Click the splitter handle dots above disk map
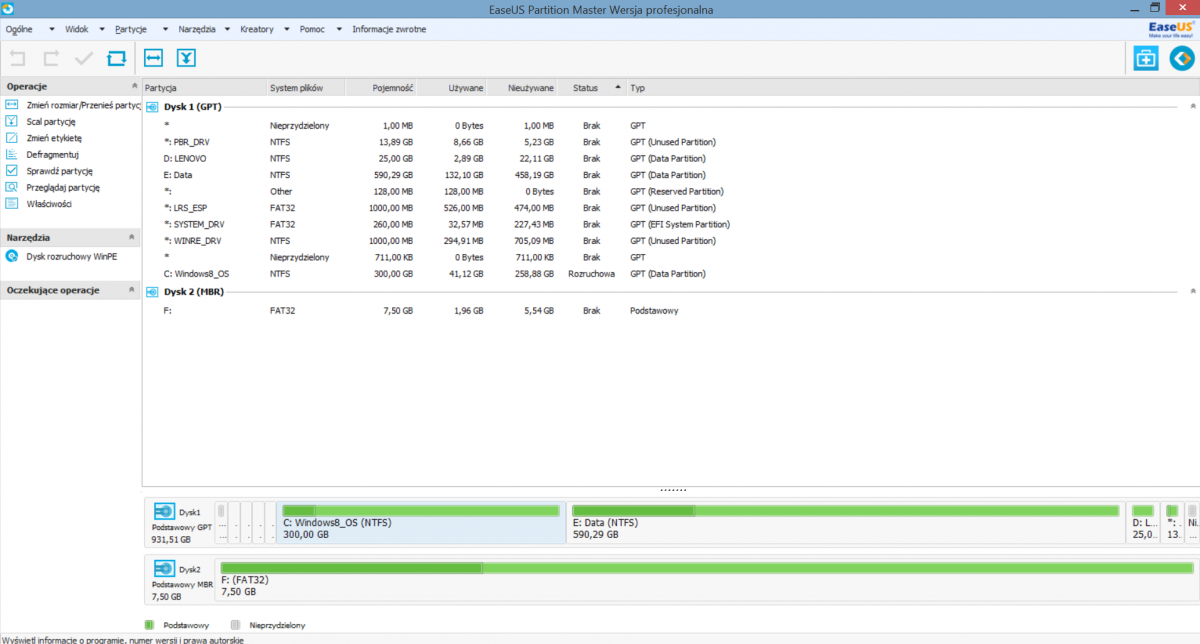 (673, 490)
